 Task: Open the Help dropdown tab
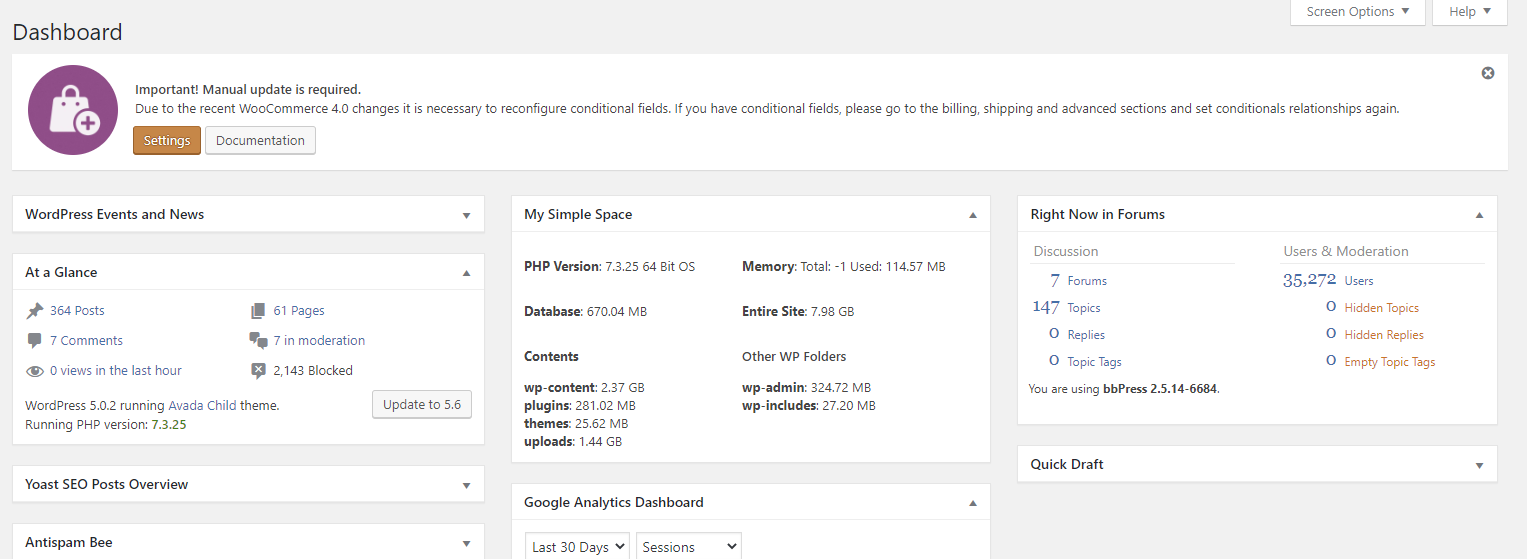(x=1469, y=12)
